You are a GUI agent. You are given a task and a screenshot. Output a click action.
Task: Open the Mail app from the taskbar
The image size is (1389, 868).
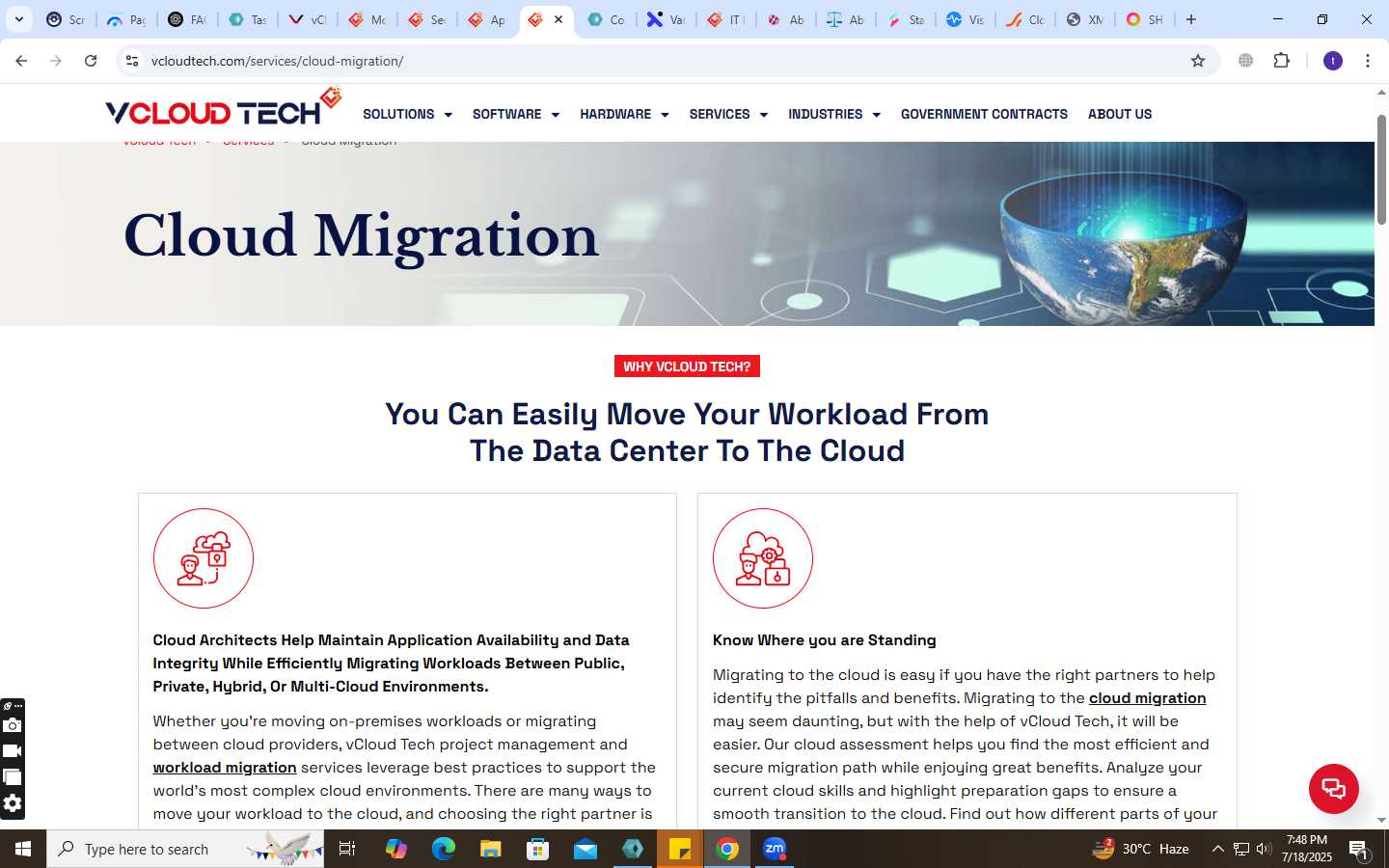586,849
